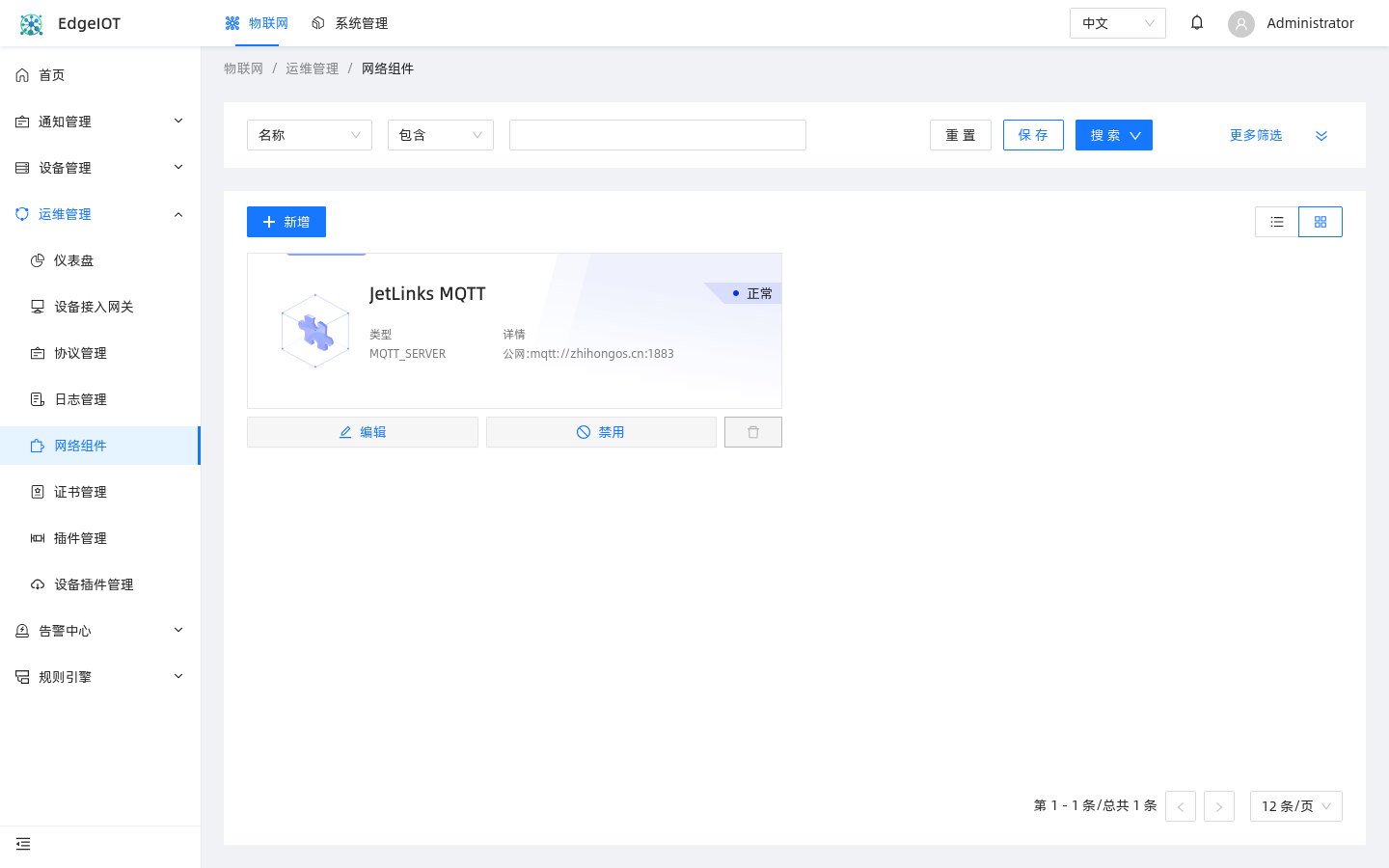The image size is (1389, 868).
Task: Click the 搜索 search button
Action: pos(1114,135)
